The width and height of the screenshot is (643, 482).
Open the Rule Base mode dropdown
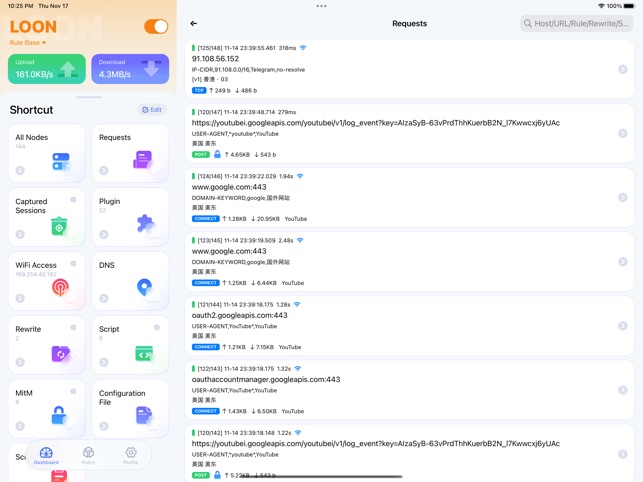(28, 43)
